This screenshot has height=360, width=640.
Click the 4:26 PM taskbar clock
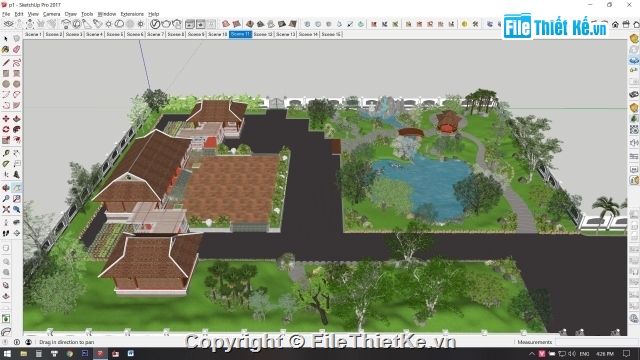tap(604, 353)
